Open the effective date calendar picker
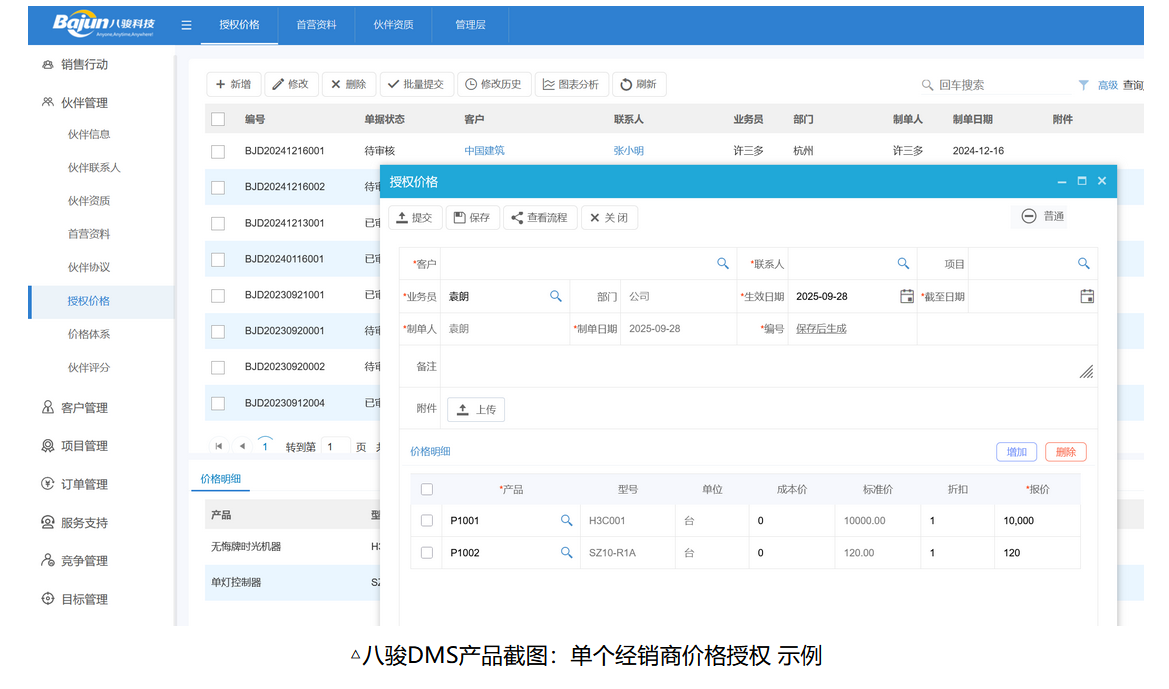The width and height of the screenshot is (1169, 689). (x=907, y=296)
